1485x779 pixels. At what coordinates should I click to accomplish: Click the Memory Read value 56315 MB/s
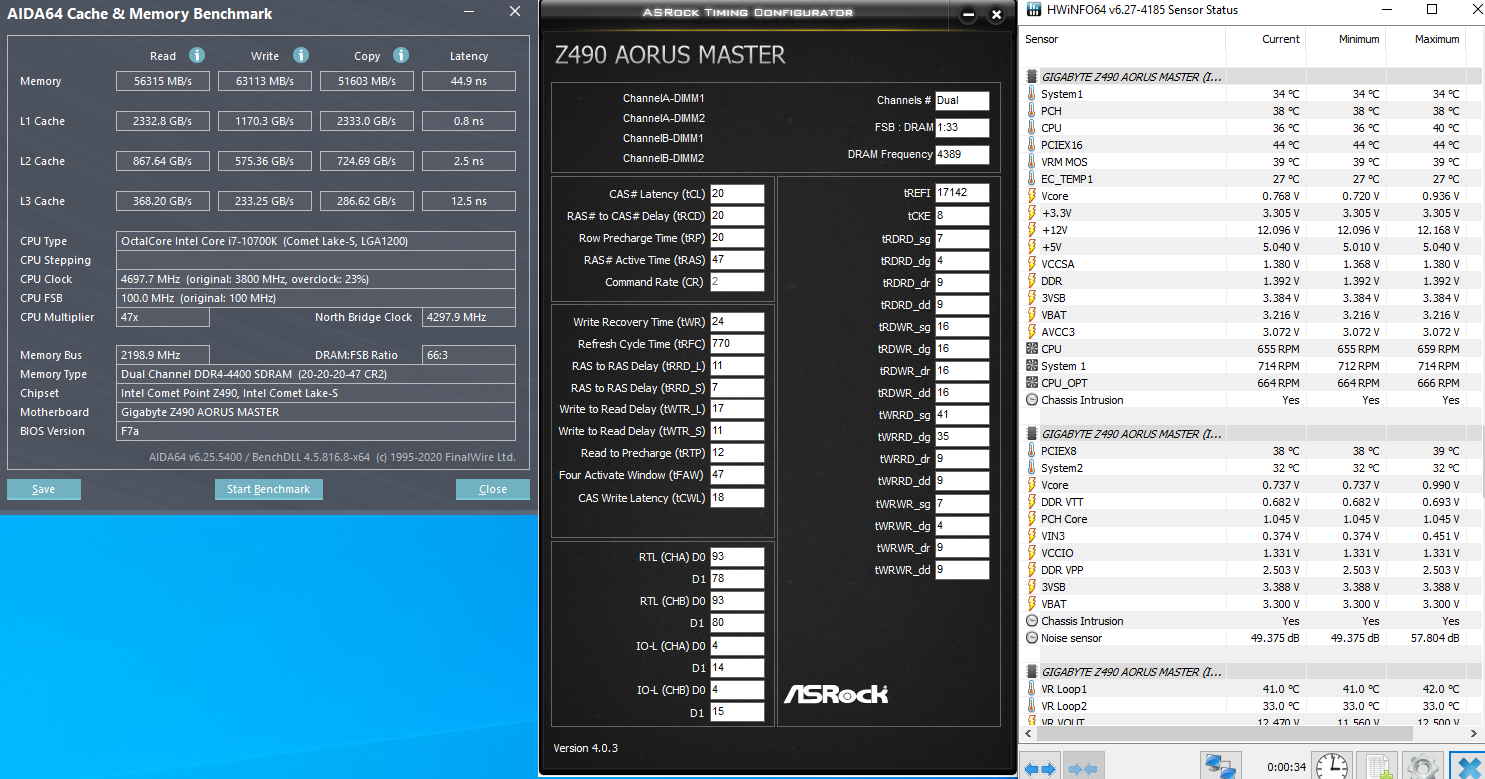[163, 81]
